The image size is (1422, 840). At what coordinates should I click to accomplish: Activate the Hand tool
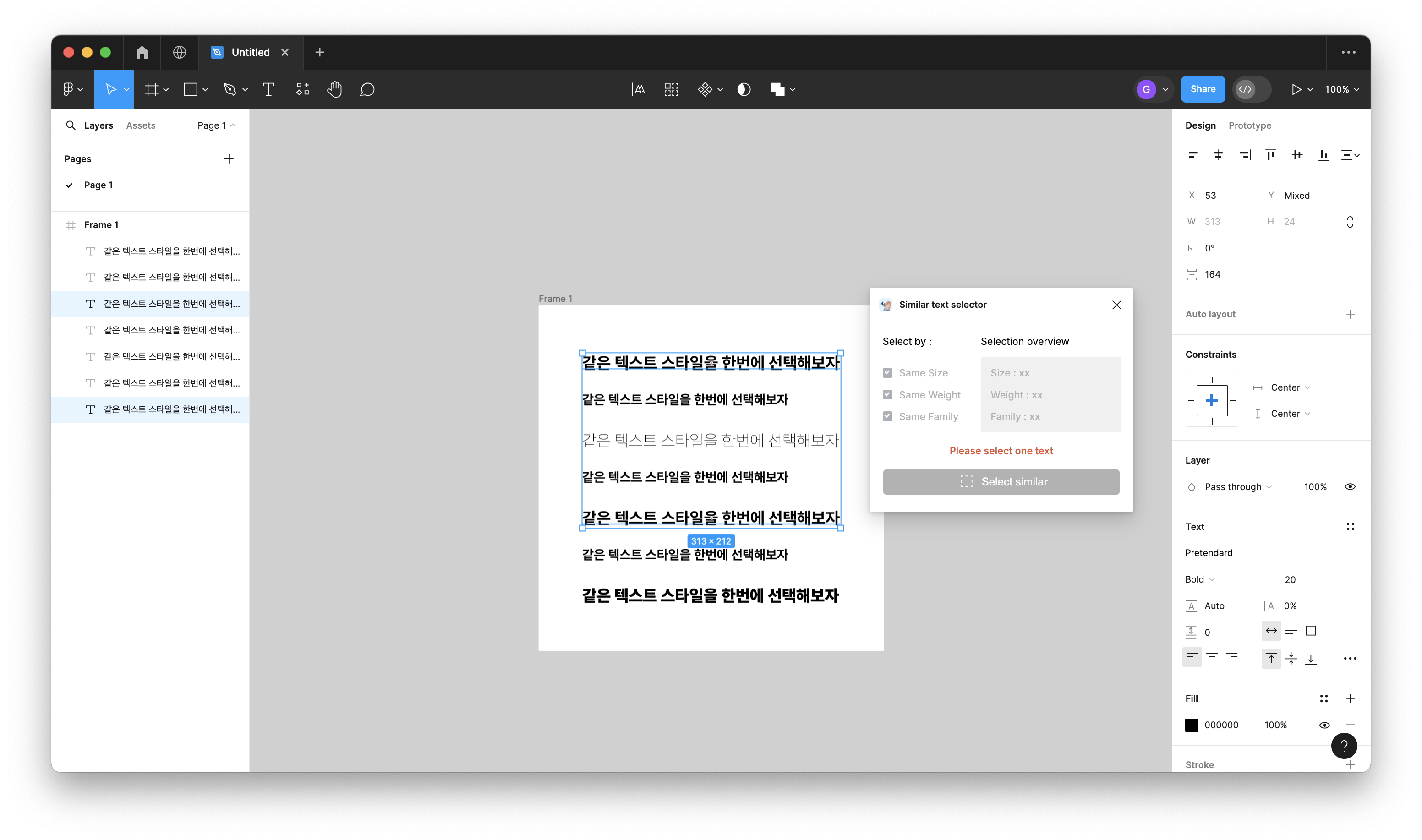tap(334, 89)
